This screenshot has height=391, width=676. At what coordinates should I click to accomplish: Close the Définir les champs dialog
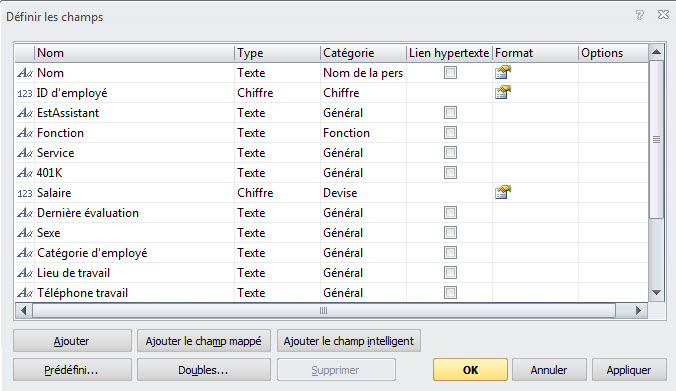663,15
